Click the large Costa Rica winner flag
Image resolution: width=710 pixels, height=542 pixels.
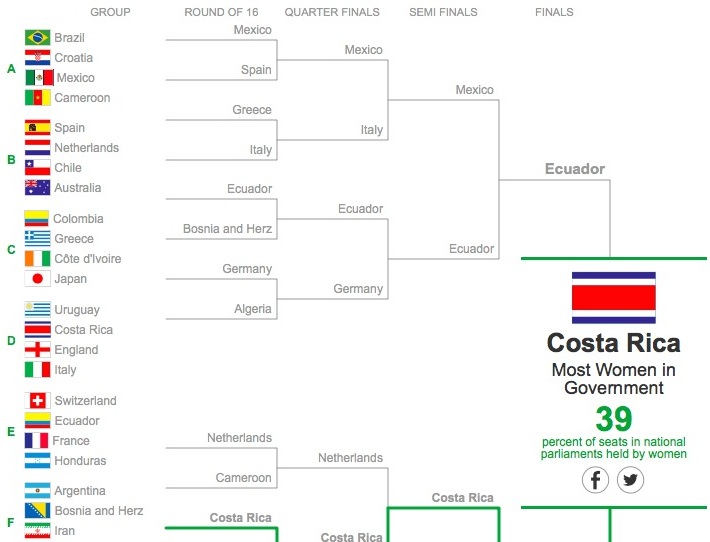(613, 297)
